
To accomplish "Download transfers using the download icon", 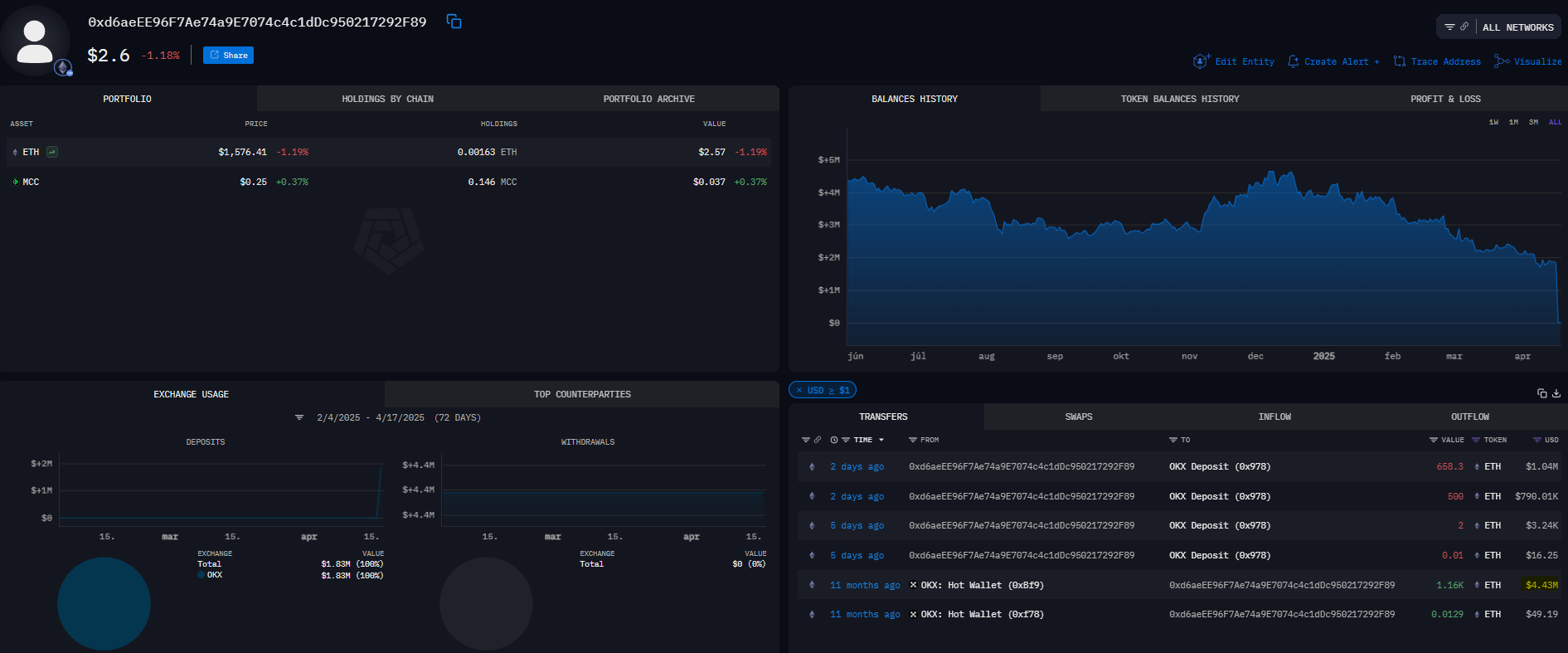I will tap(1556, 393).
